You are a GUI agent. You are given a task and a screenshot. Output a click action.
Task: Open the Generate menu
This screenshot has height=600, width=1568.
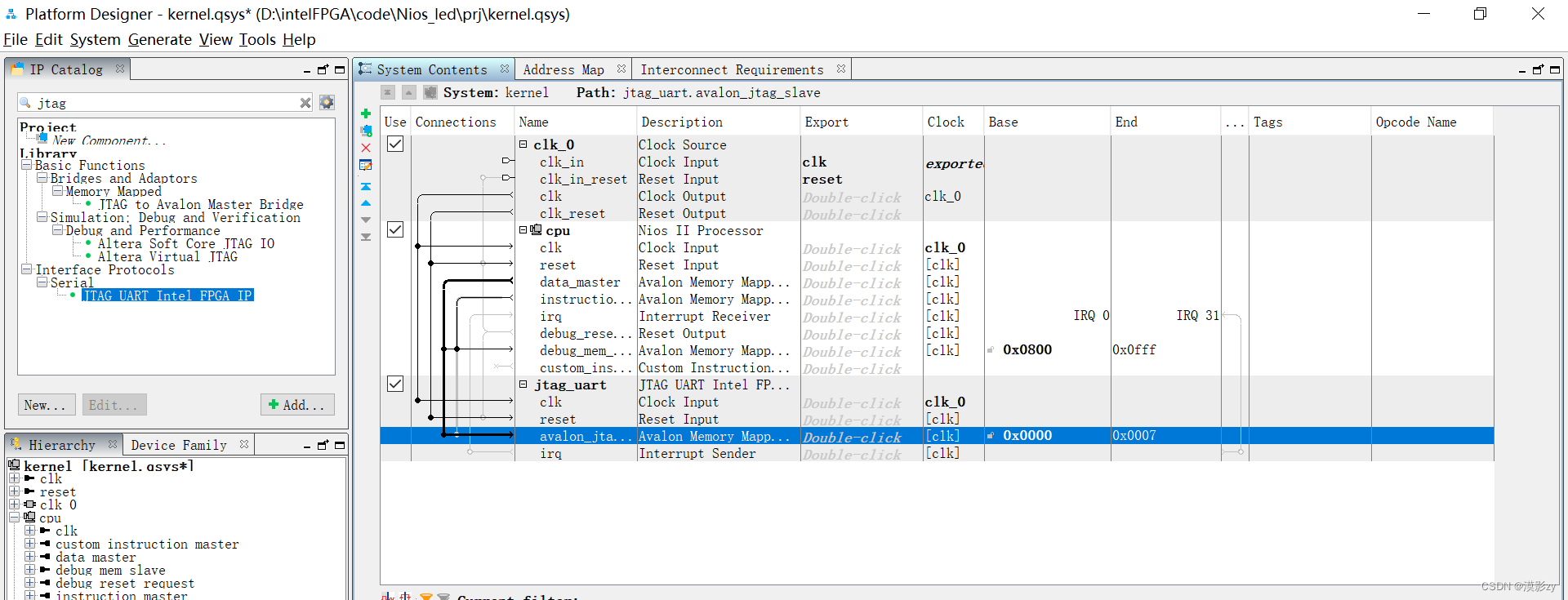point(160,39)
